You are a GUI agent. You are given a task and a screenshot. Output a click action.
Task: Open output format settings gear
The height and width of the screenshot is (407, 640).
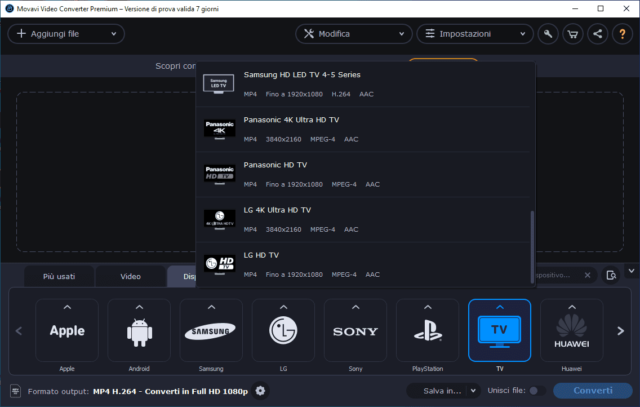261,390
